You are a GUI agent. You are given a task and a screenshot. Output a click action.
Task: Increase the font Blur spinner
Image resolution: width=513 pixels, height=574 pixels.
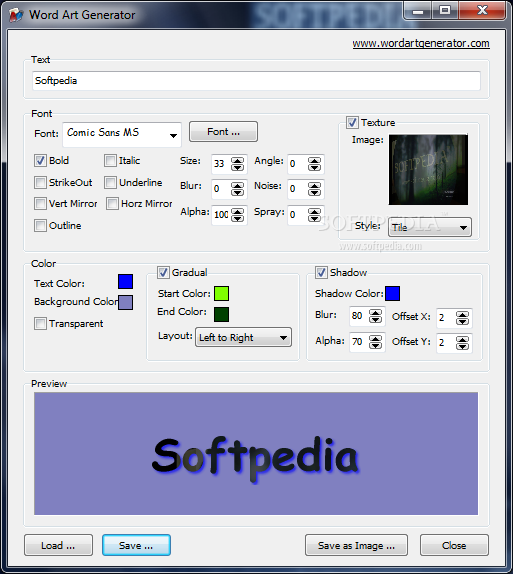(x=238, y=186)
